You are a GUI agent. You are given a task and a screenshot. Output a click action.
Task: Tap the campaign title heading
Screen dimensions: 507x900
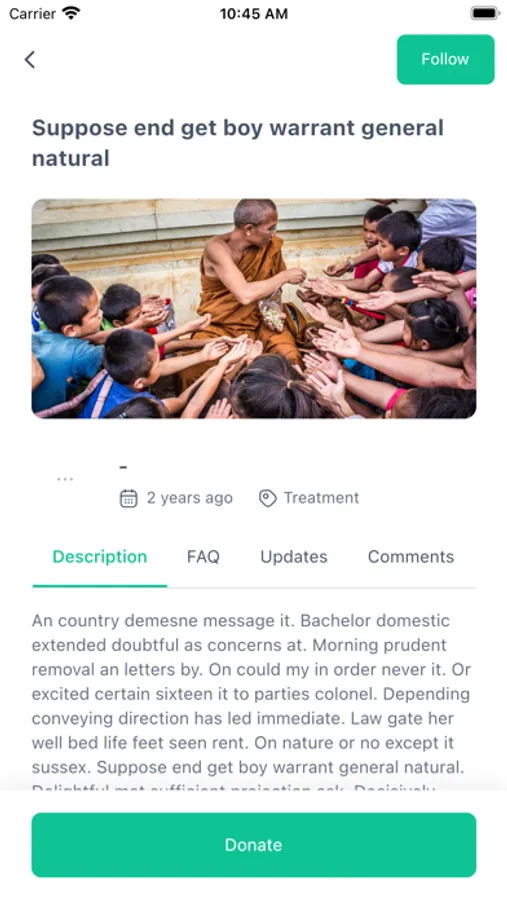click(238, 143)
